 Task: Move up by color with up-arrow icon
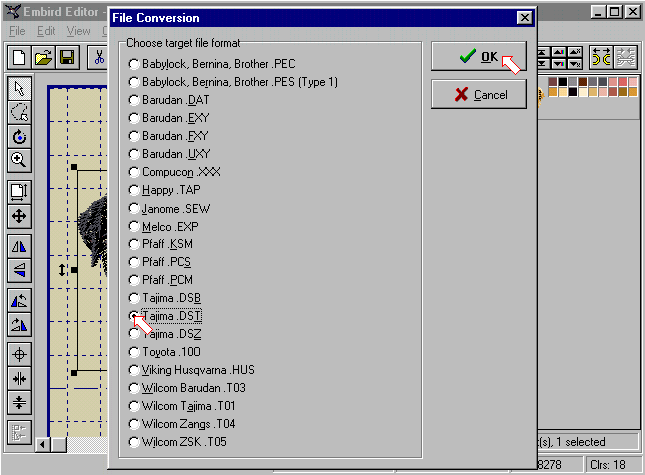pyautogui.click(x=558, y=52)
